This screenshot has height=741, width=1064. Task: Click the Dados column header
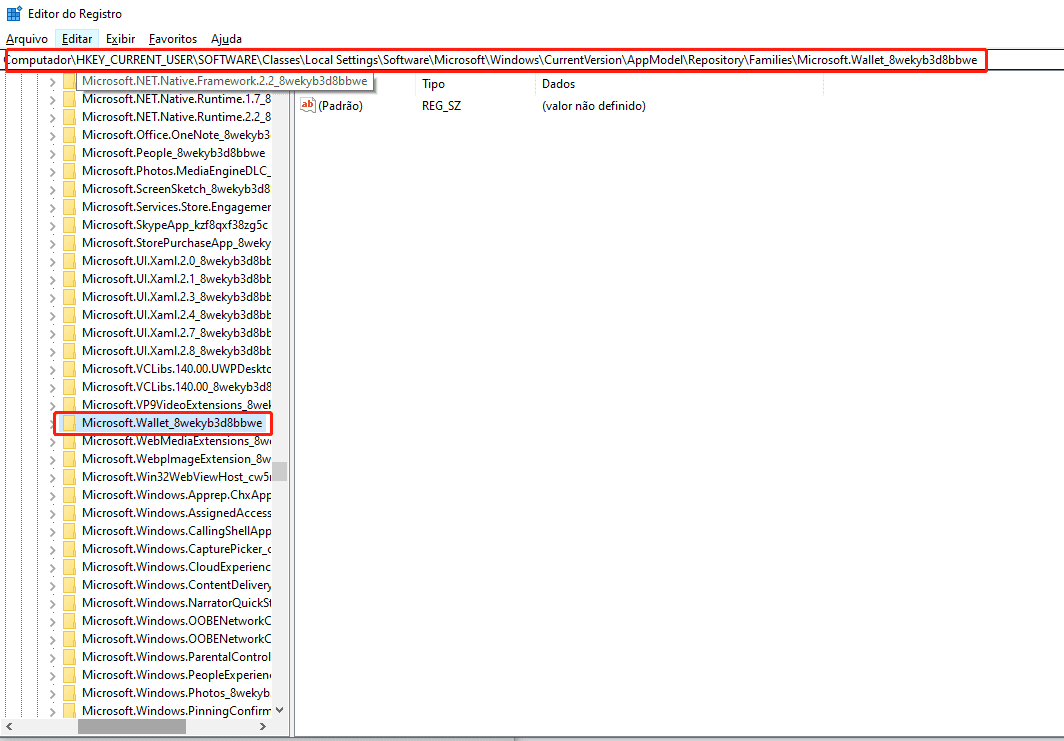point(558,84)
